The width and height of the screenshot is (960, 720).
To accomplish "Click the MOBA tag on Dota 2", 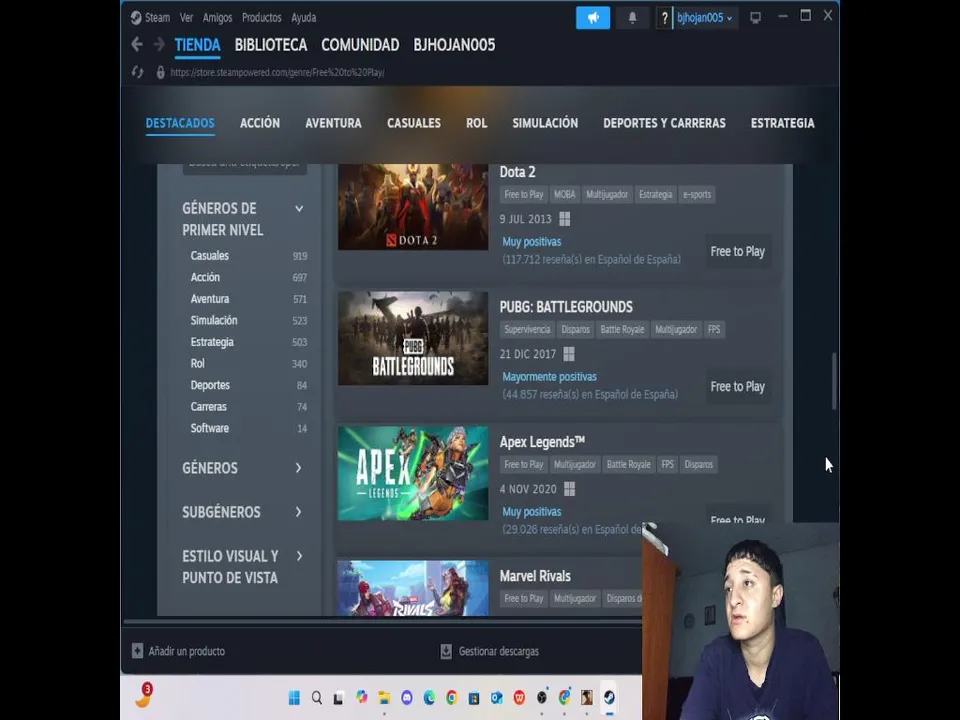I will pos(564,195).
